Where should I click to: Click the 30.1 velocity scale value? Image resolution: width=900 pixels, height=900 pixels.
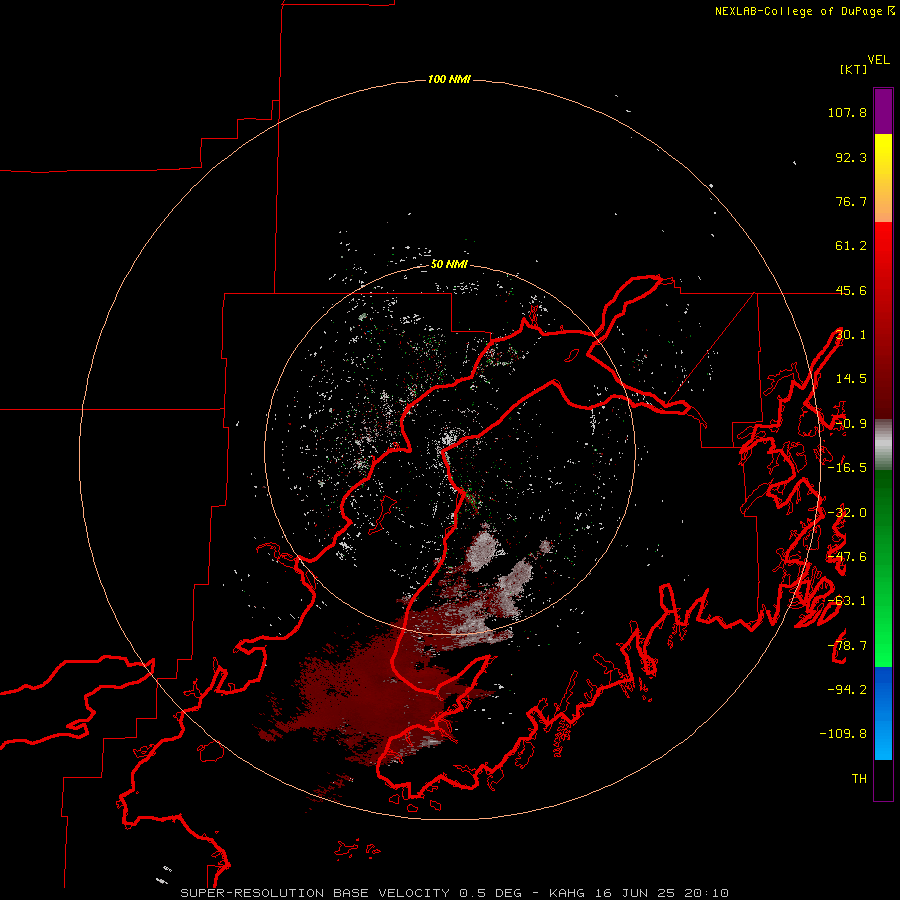pyautogui.click(x=851, y=335)
